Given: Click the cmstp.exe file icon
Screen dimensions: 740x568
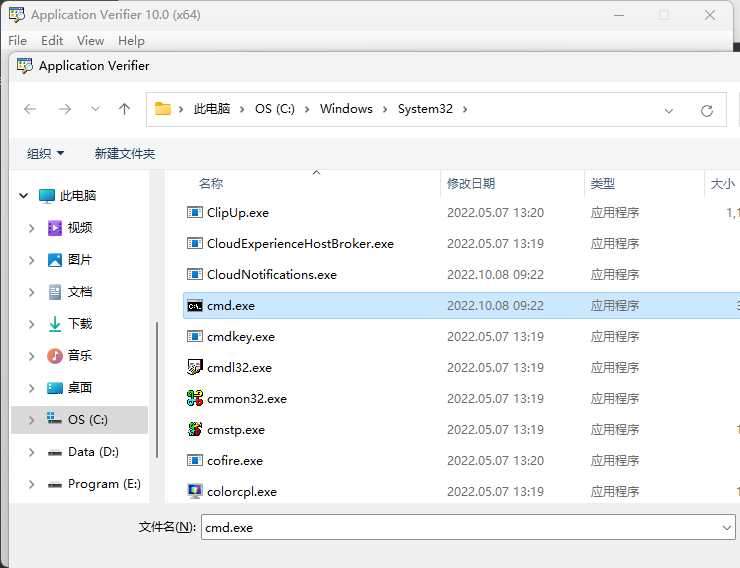Looking at the screenshot, I should (194, 430).
